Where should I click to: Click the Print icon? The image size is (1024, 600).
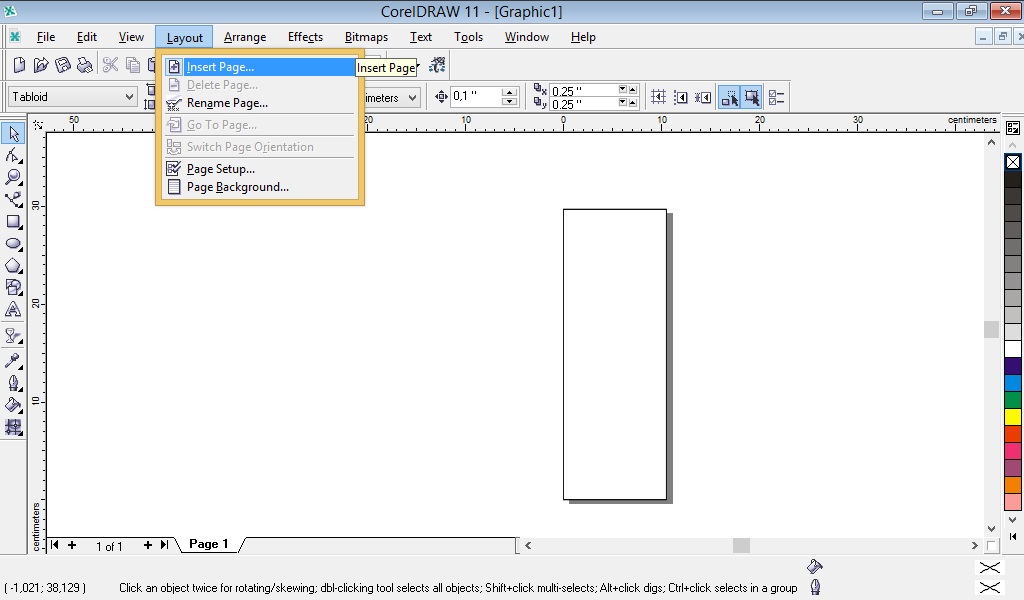(85, 65)
